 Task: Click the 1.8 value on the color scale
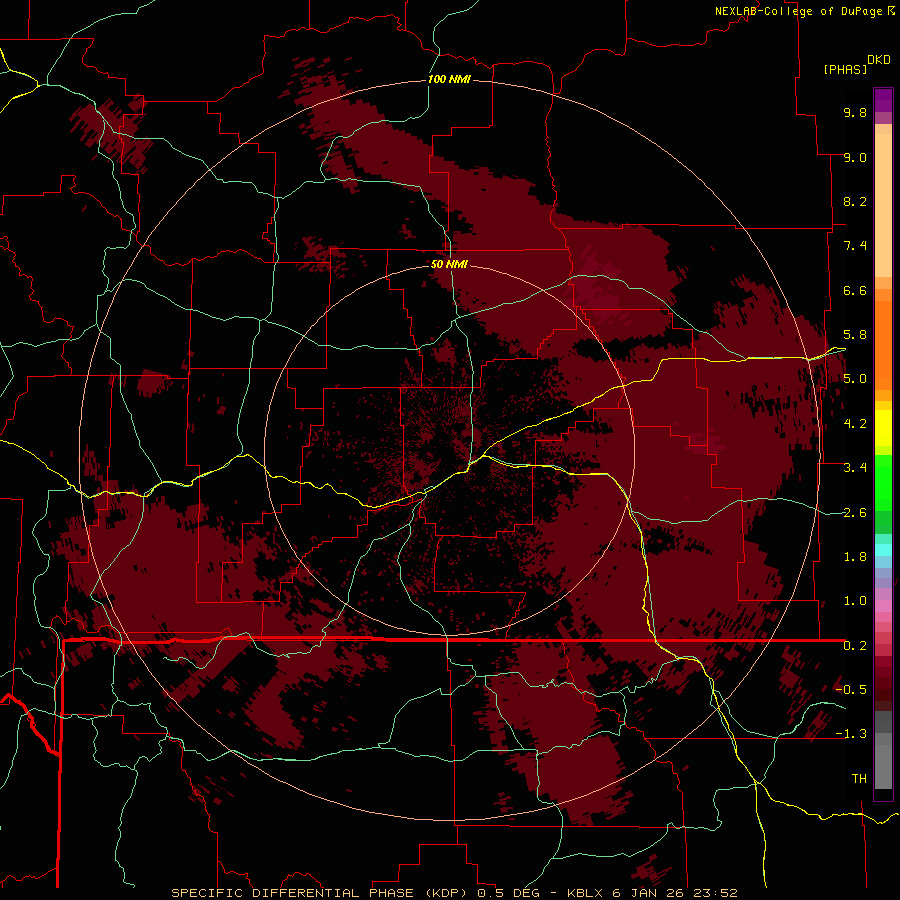(855, 557)
